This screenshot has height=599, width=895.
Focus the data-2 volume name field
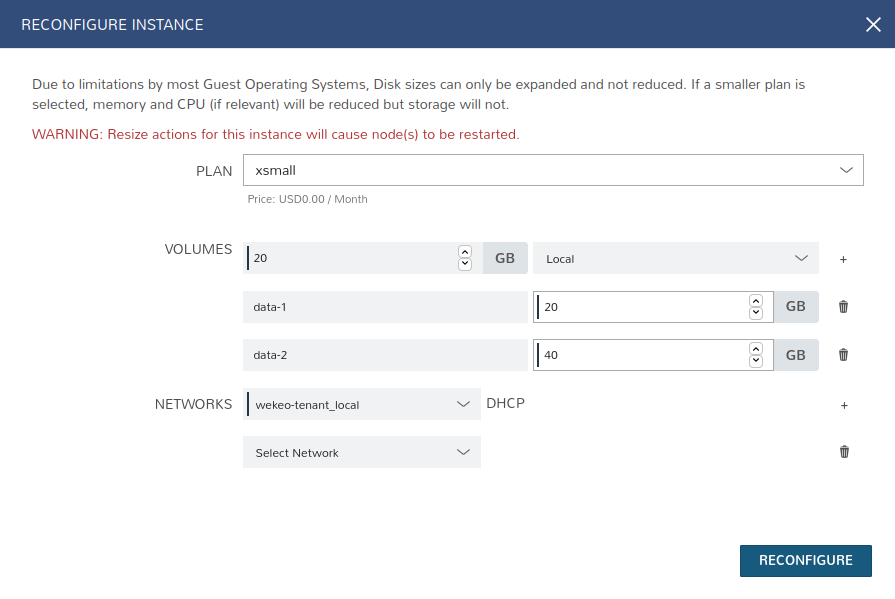click(385, 355)
